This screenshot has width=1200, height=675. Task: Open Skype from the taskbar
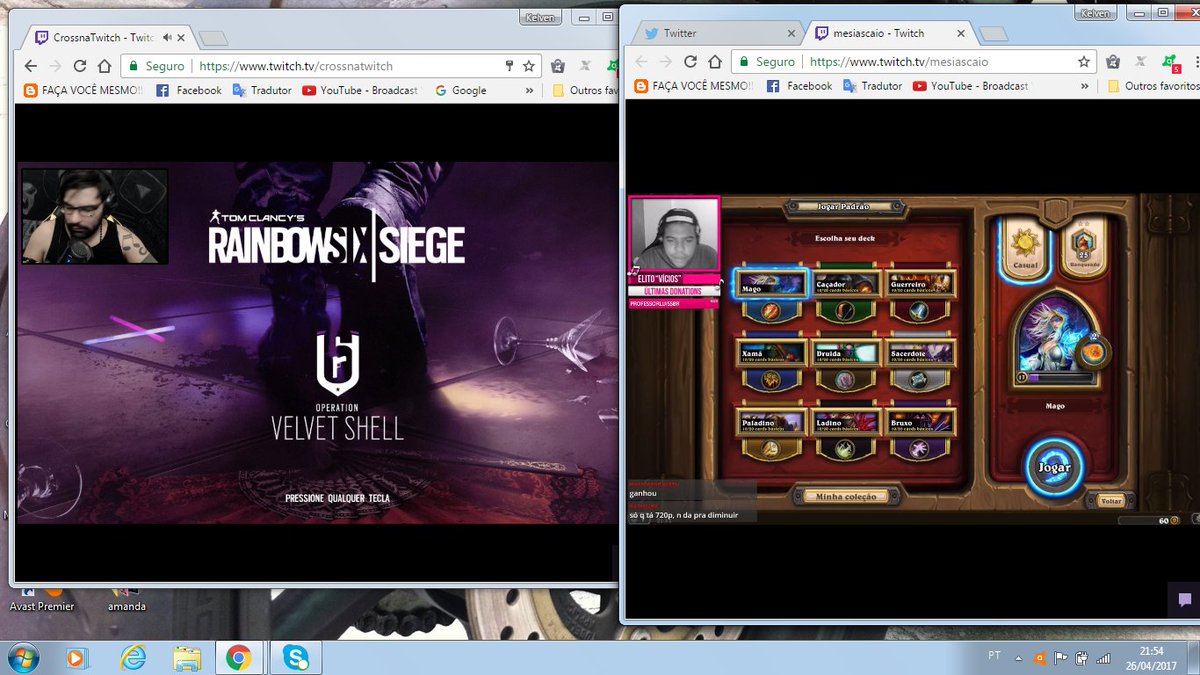[295, 658]
